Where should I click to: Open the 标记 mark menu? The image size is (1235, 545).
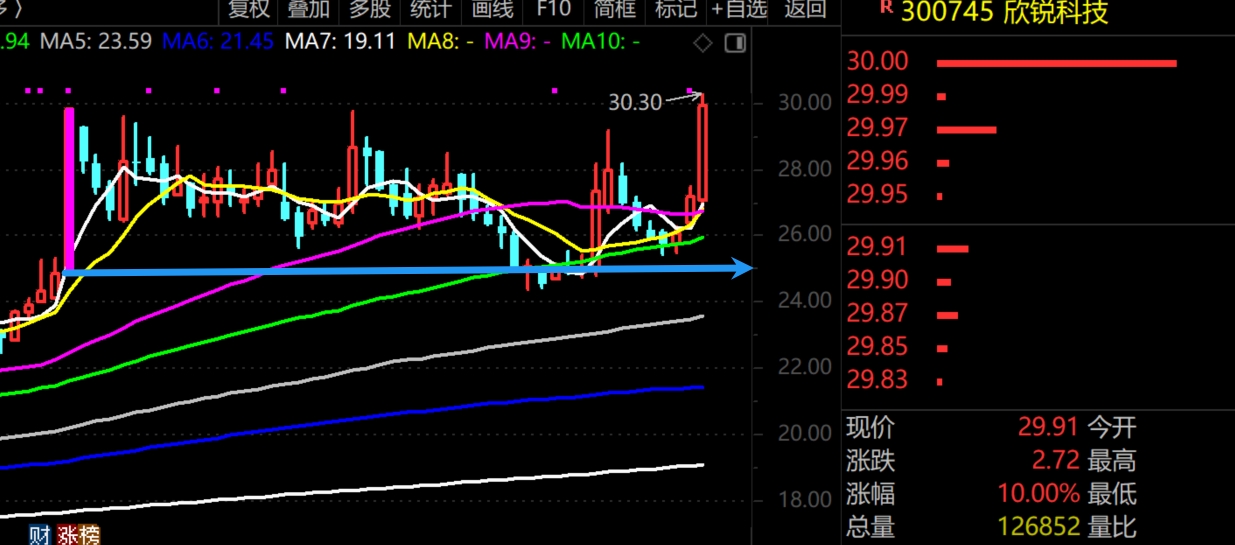tap(675, 10)
